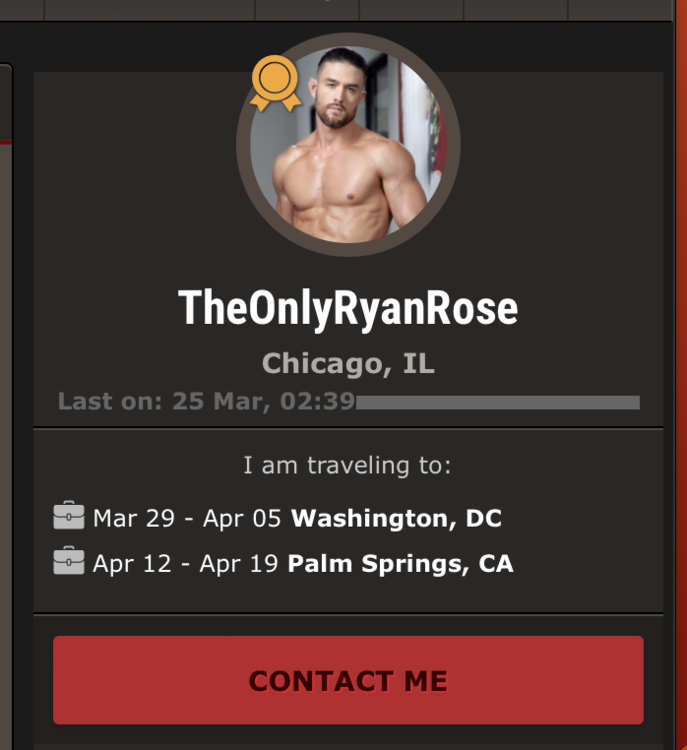The height and width of the screenshot is (750, 687).
Task: Select the Washington, DC destination
Action: click(x=397, y=518)
